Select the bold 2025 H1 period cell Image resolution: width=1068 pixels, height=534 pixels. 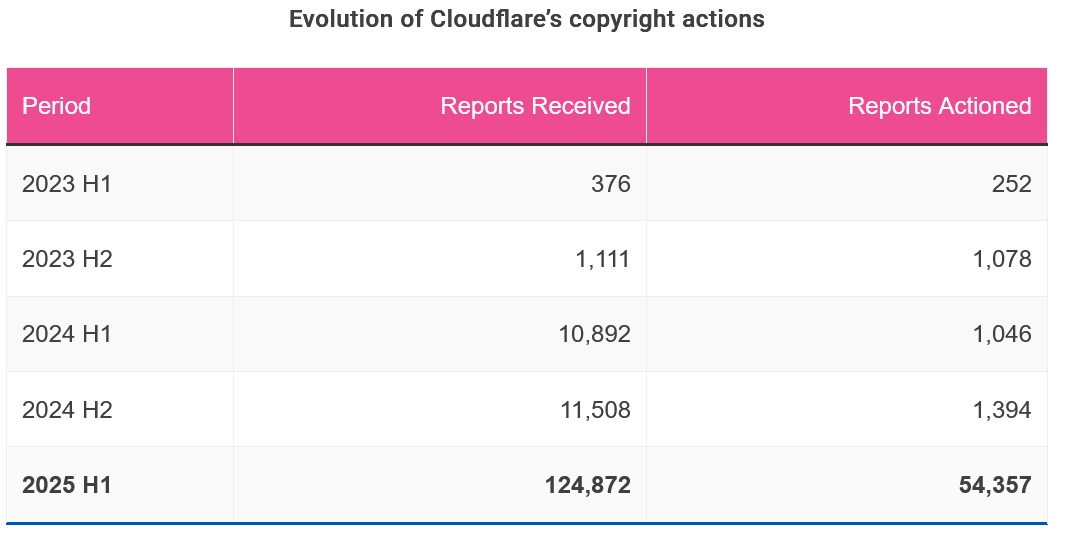[x=67, y=485]
